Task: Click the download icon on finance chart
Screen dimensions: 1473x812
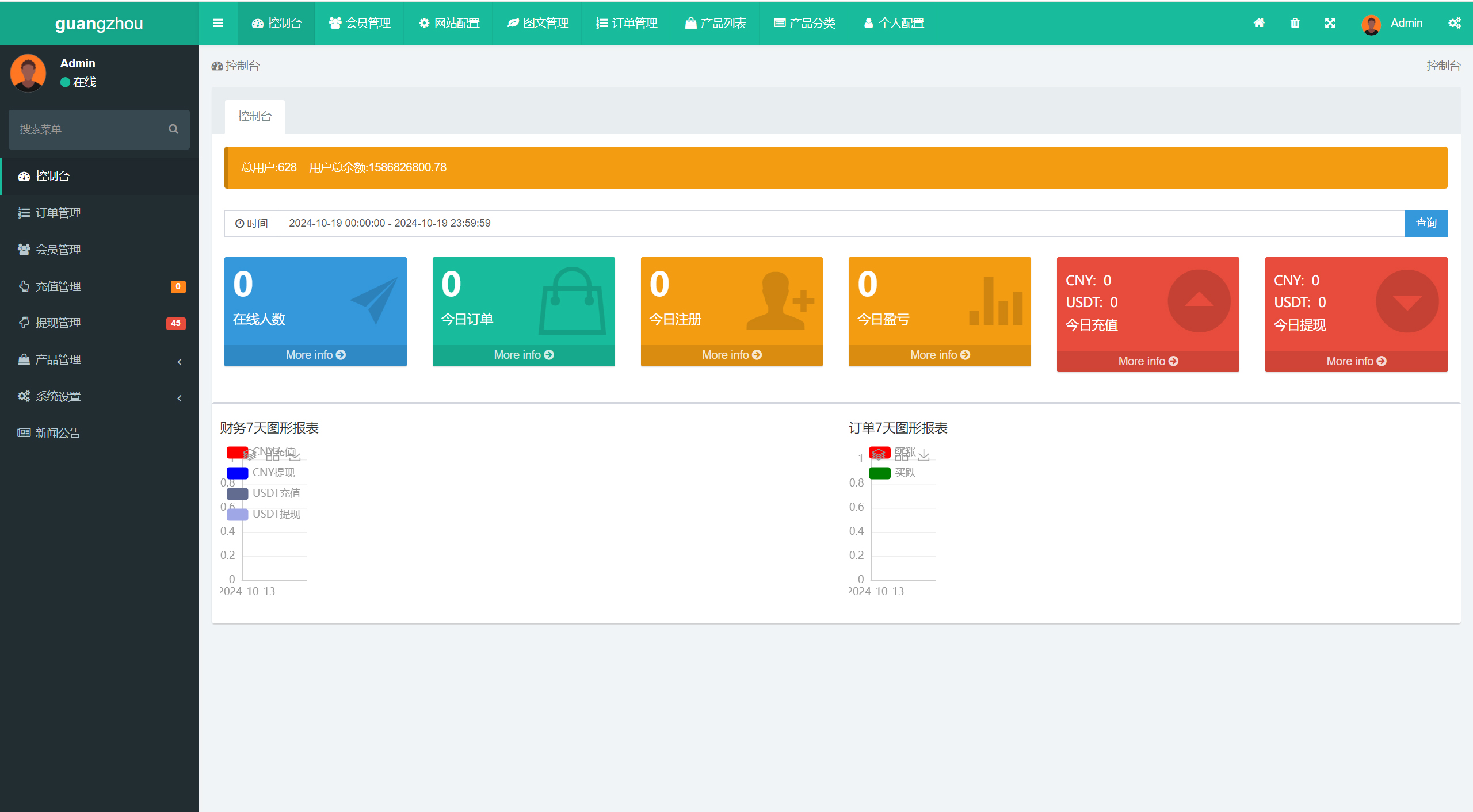Action: [295, 455]
